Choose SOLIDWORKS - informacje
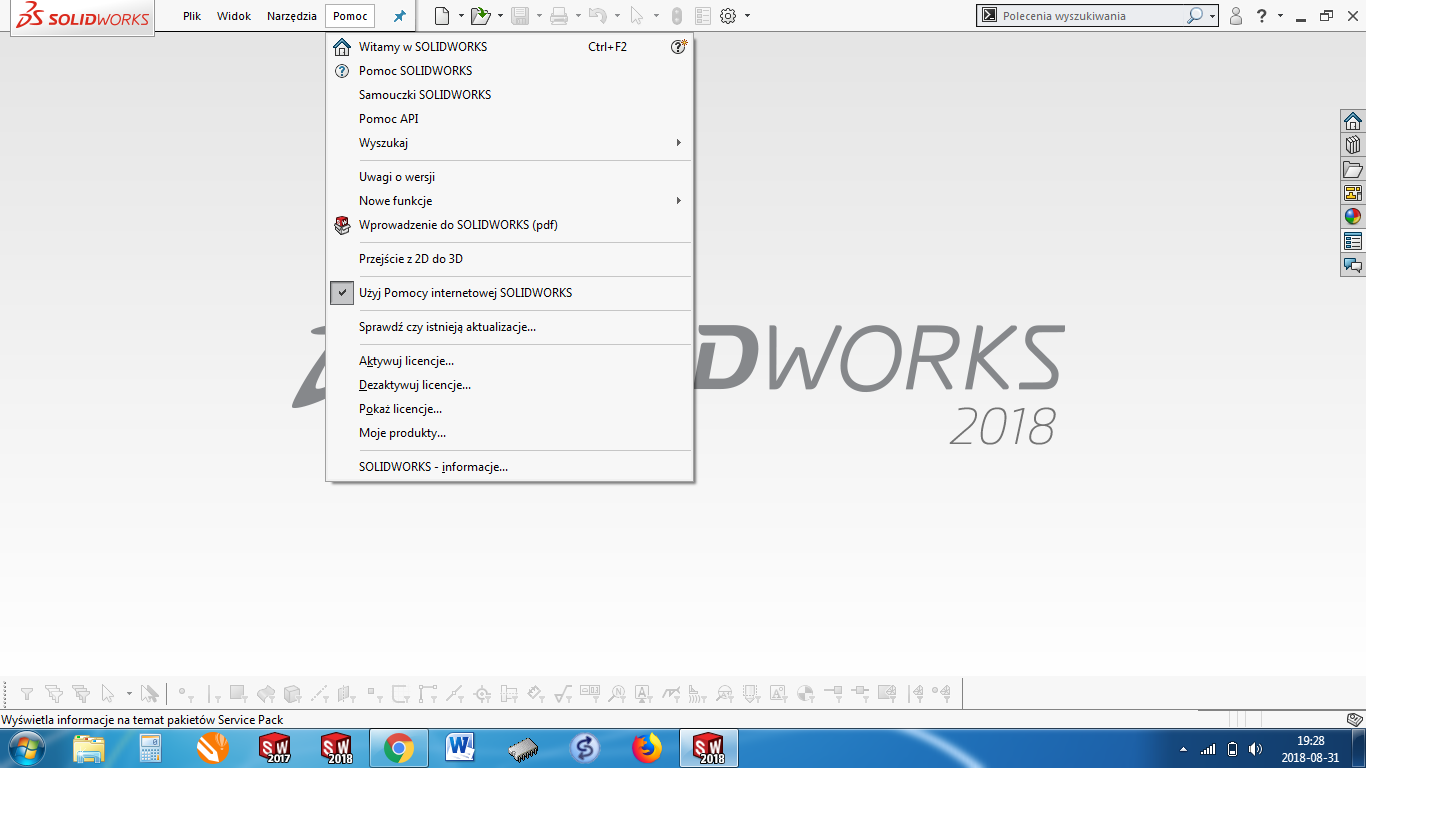 [510, 467]
